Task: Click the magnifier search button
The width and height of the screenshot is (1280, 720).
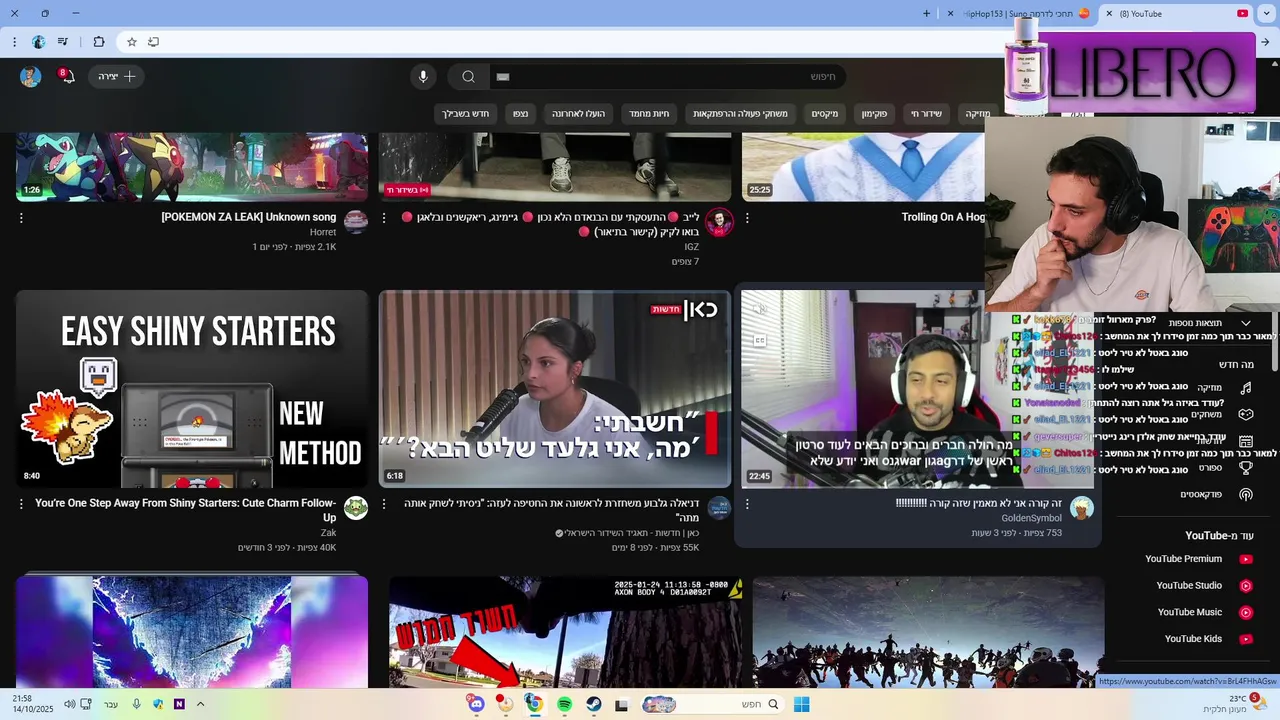Action: point(468,77)
